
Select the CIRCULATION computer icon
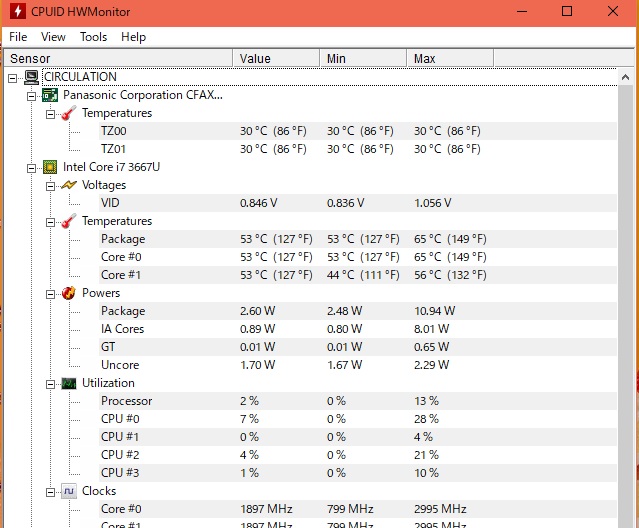(31, 77)
